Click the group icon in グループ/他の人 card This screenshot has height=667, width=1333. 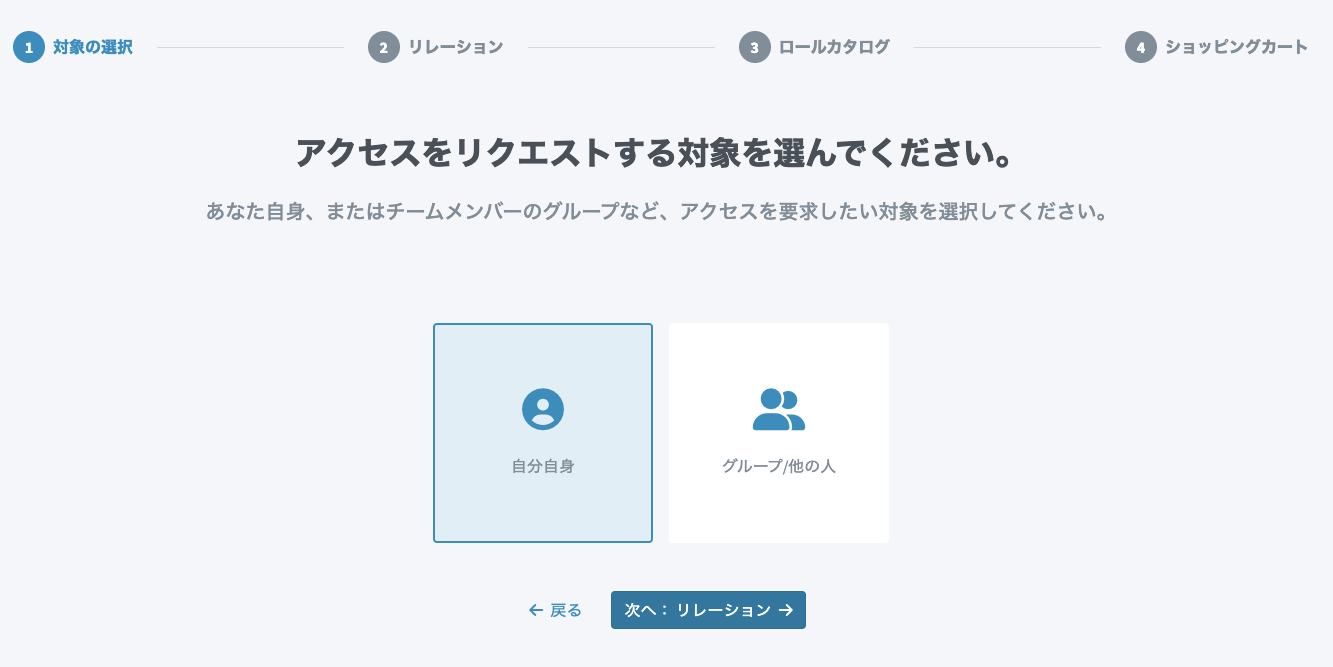(779, 409)
